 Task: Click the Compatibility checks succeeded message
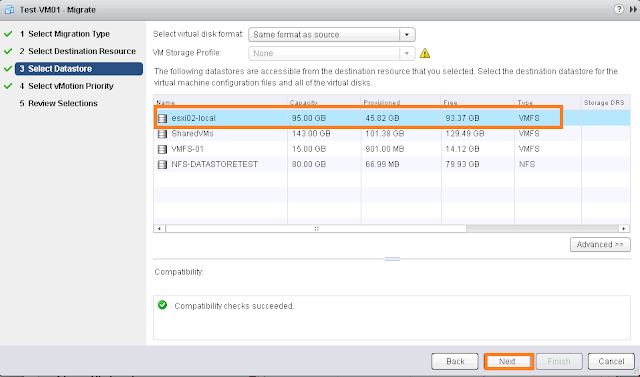[x=234, y=306]
